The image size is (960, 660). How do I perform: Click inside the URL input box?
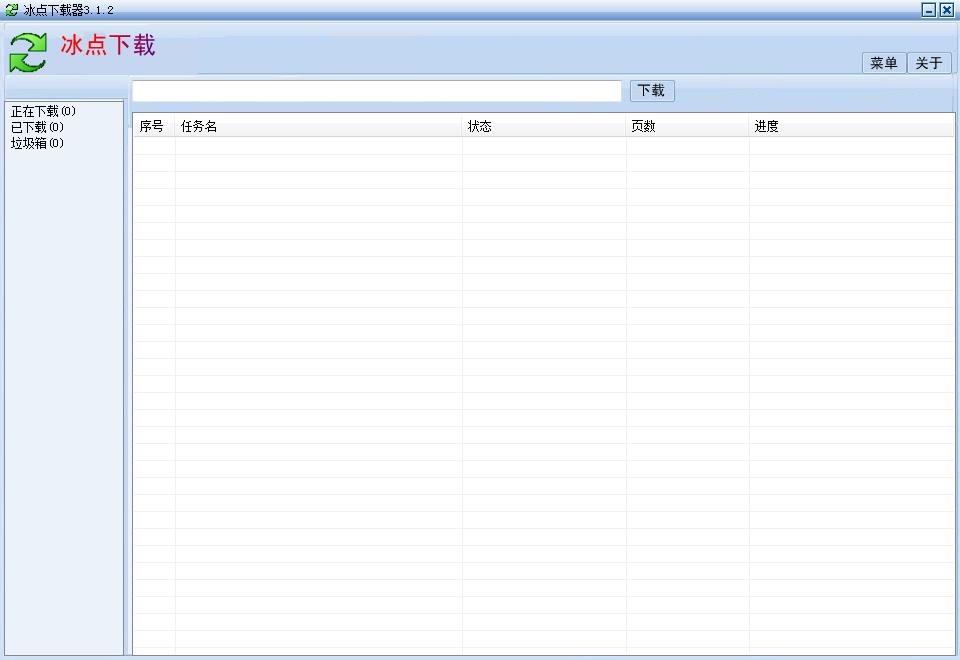(x=375, y=90)
